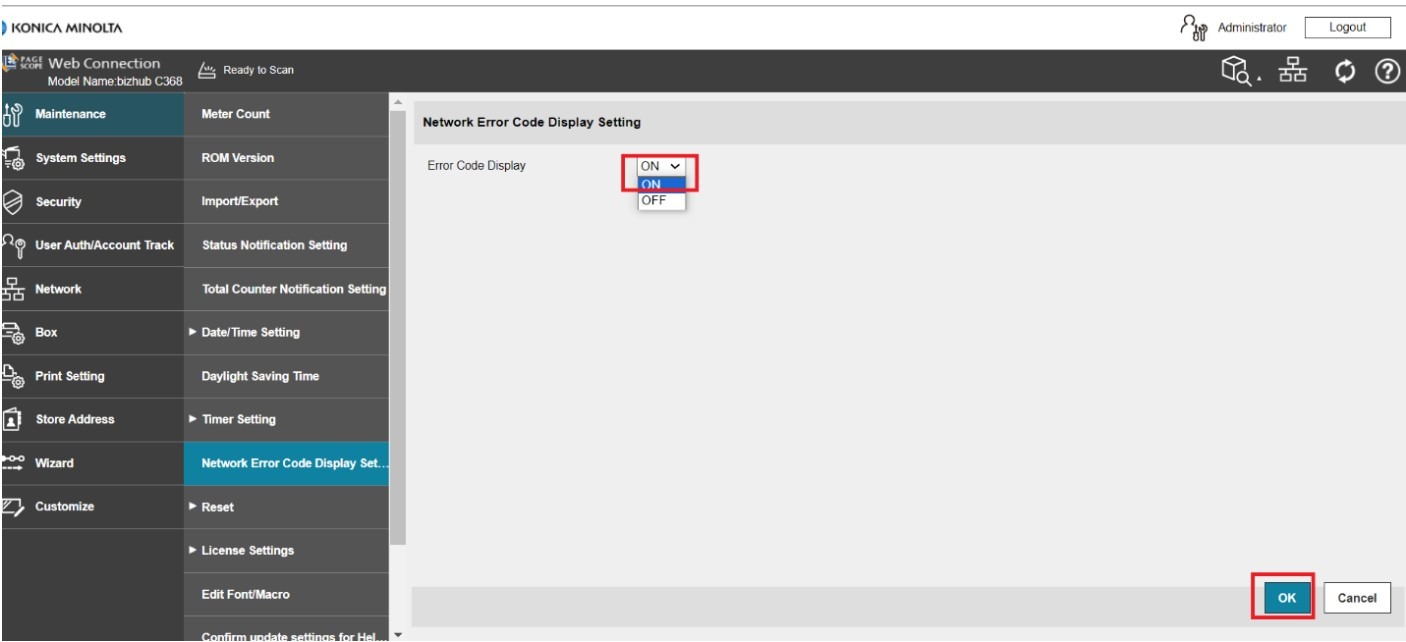Expand the Date/Time Setting submenu
This screenshot has height=642, width=1406.
[x=250, y=332]
